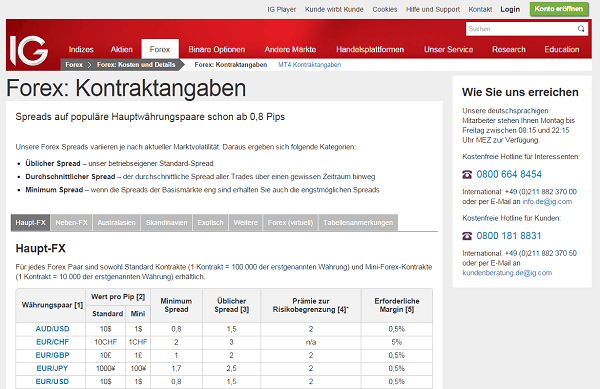The width and height of the screenshot is (600, 389).
Task: Switch to the Neben-FX tab
Action: 72,223
